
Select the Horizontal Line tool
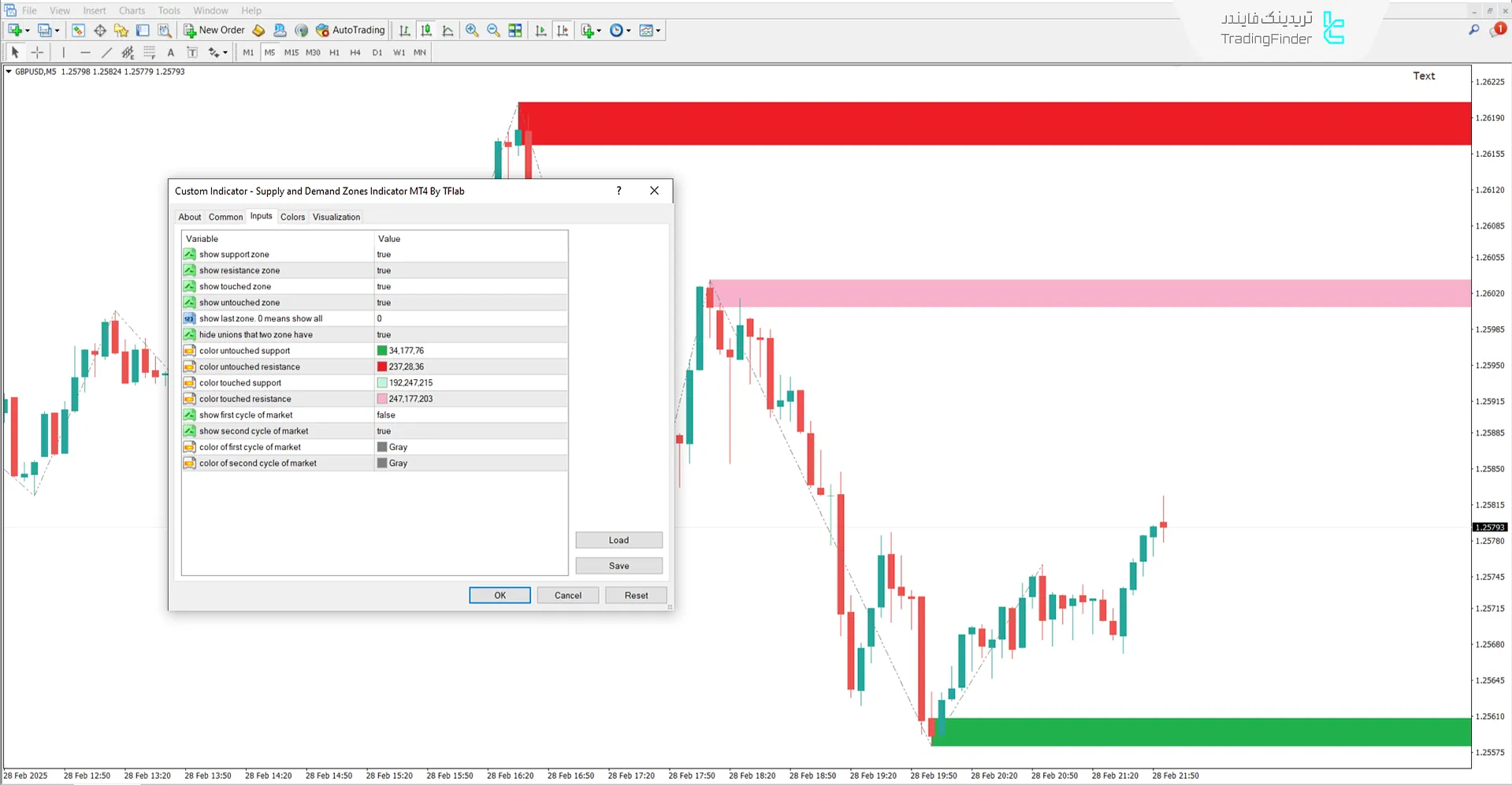click(85, 52)
